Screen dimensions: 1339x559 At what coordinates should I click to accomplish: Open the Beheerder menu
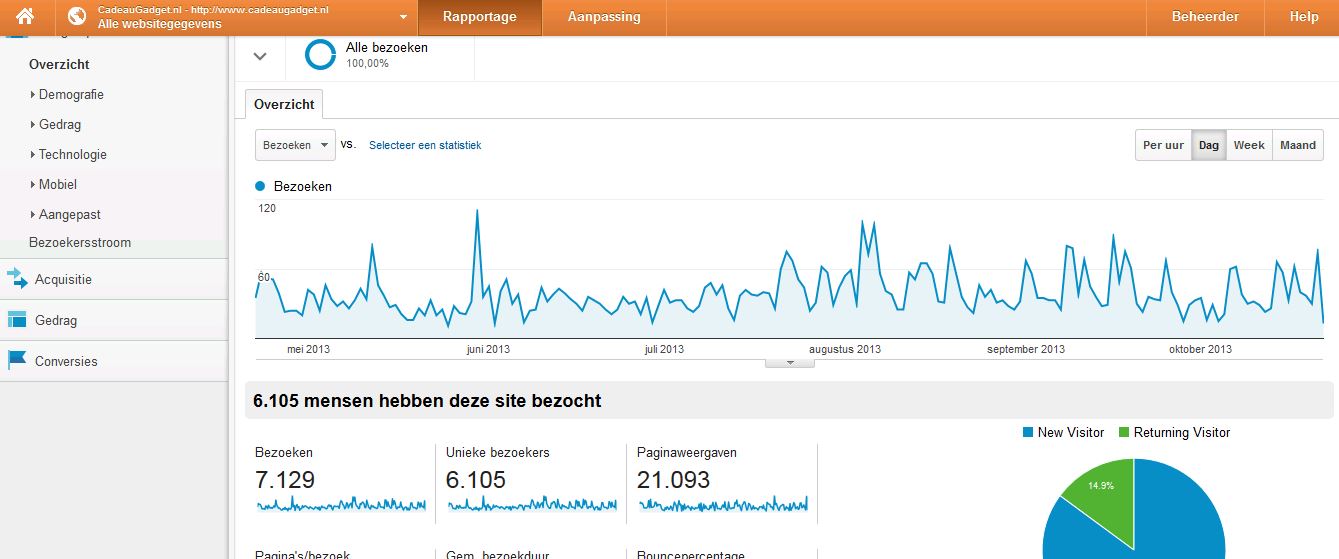1205,17
